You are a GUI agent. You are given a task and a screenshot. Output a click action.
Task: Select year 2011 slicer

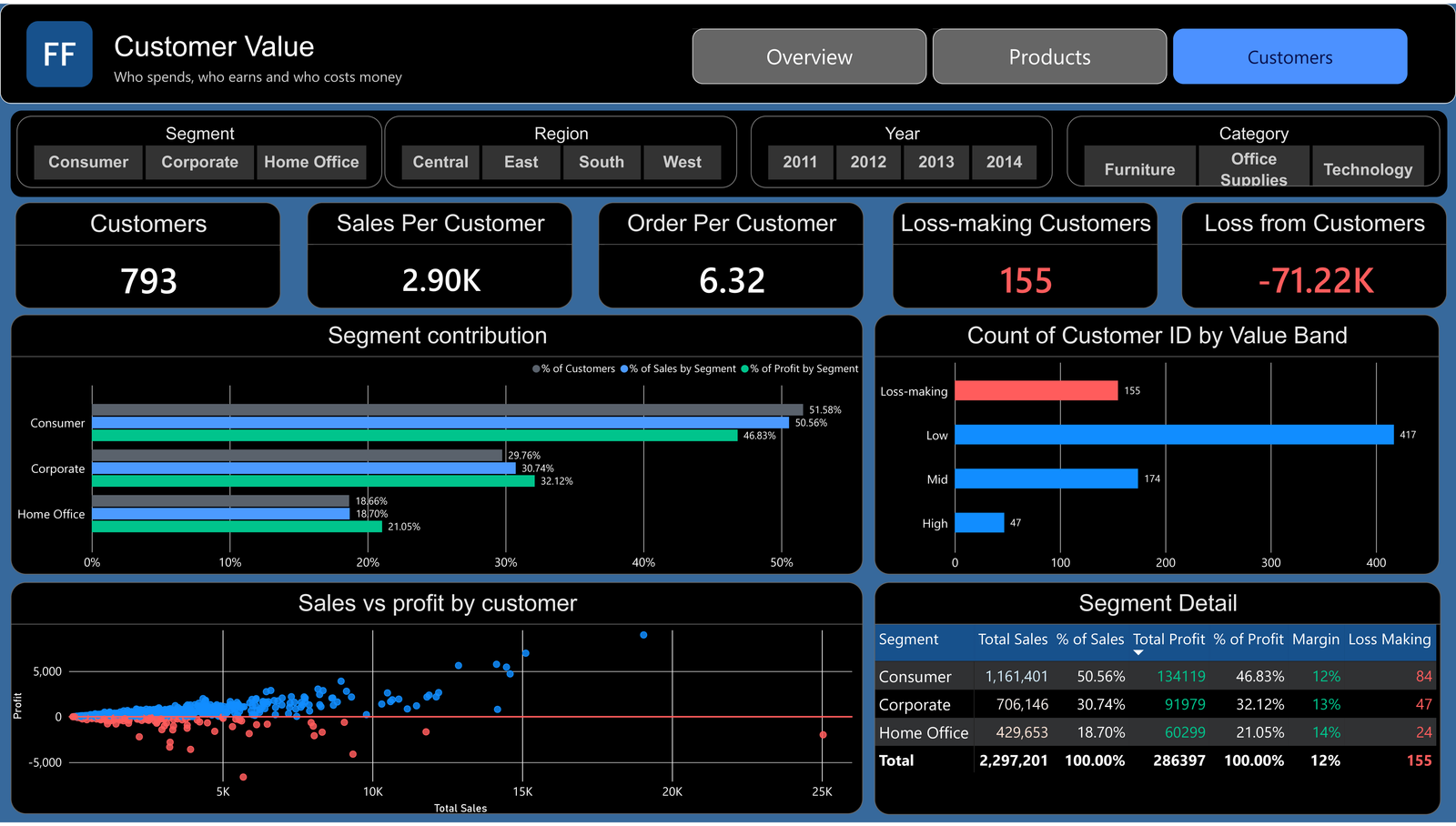click(x=800, y=162)
